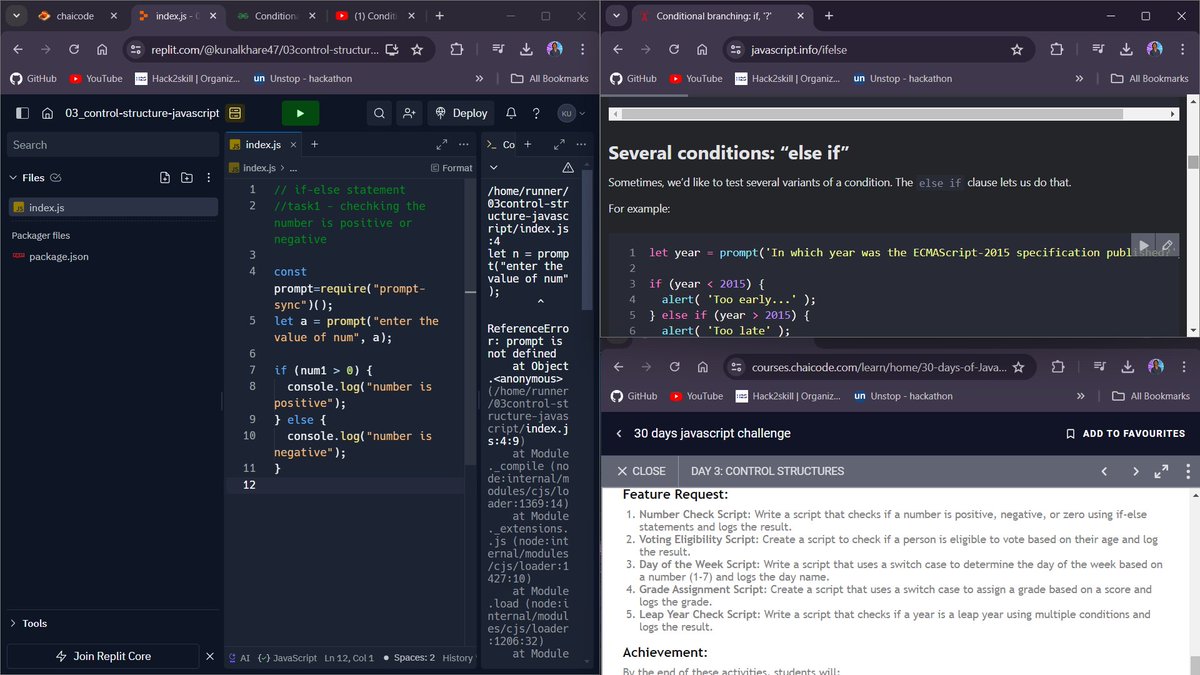Expand lesson to fullscreen on chaicode
This screenshot has width=1200, height=675.
coord(1162,471)
